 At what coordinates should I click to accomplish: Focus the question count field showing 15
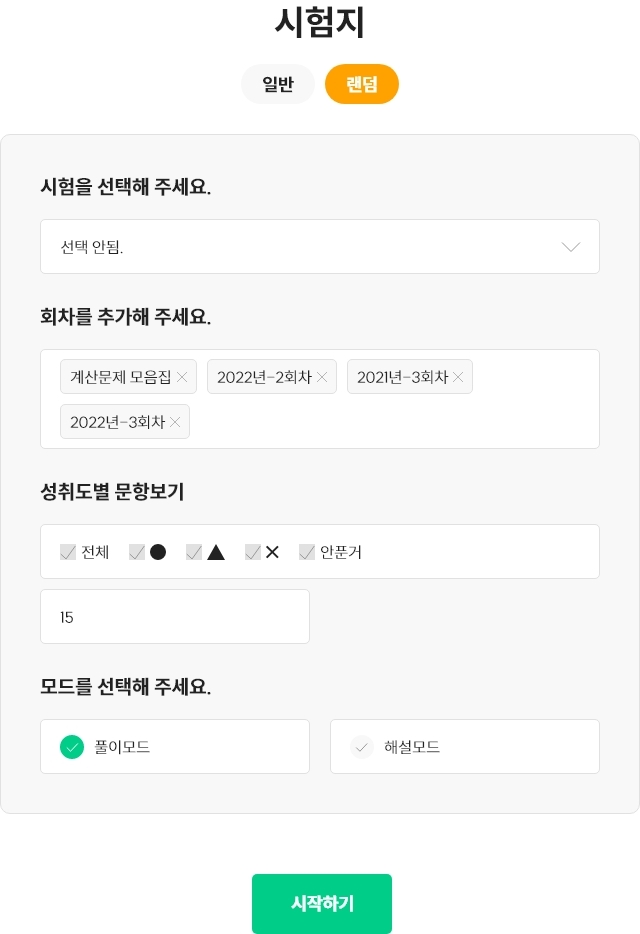pyautogui.click(x=175, y=617)
